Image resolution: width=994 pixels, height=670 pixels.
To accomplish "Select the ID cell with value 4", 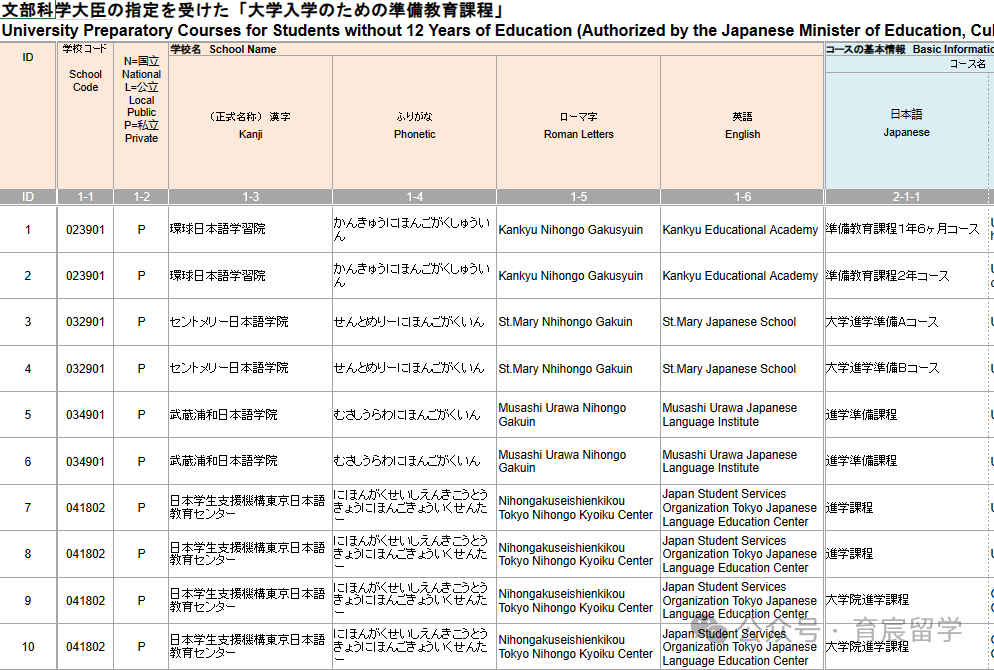I will (x=28, y=368).
